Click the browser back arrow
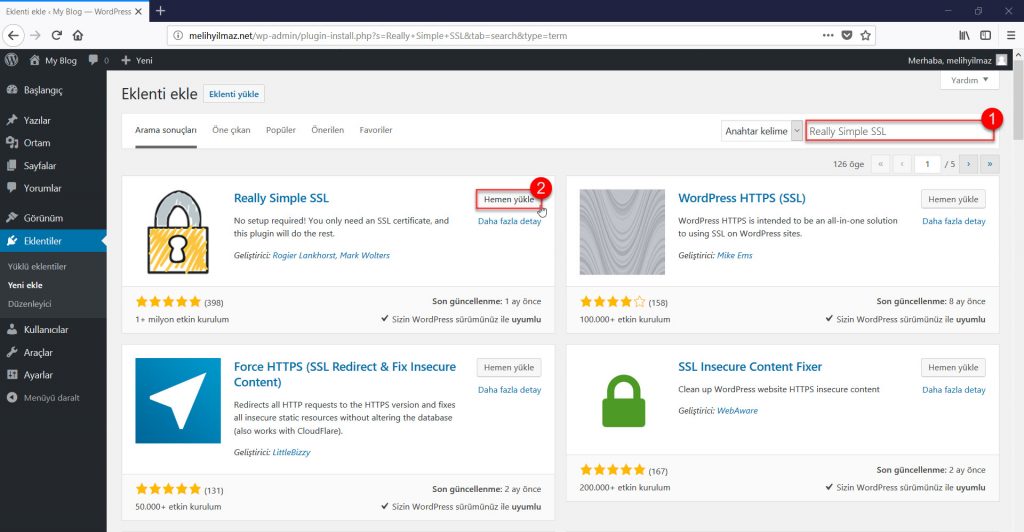1024x532 pixels. click(x=14, y=35)
